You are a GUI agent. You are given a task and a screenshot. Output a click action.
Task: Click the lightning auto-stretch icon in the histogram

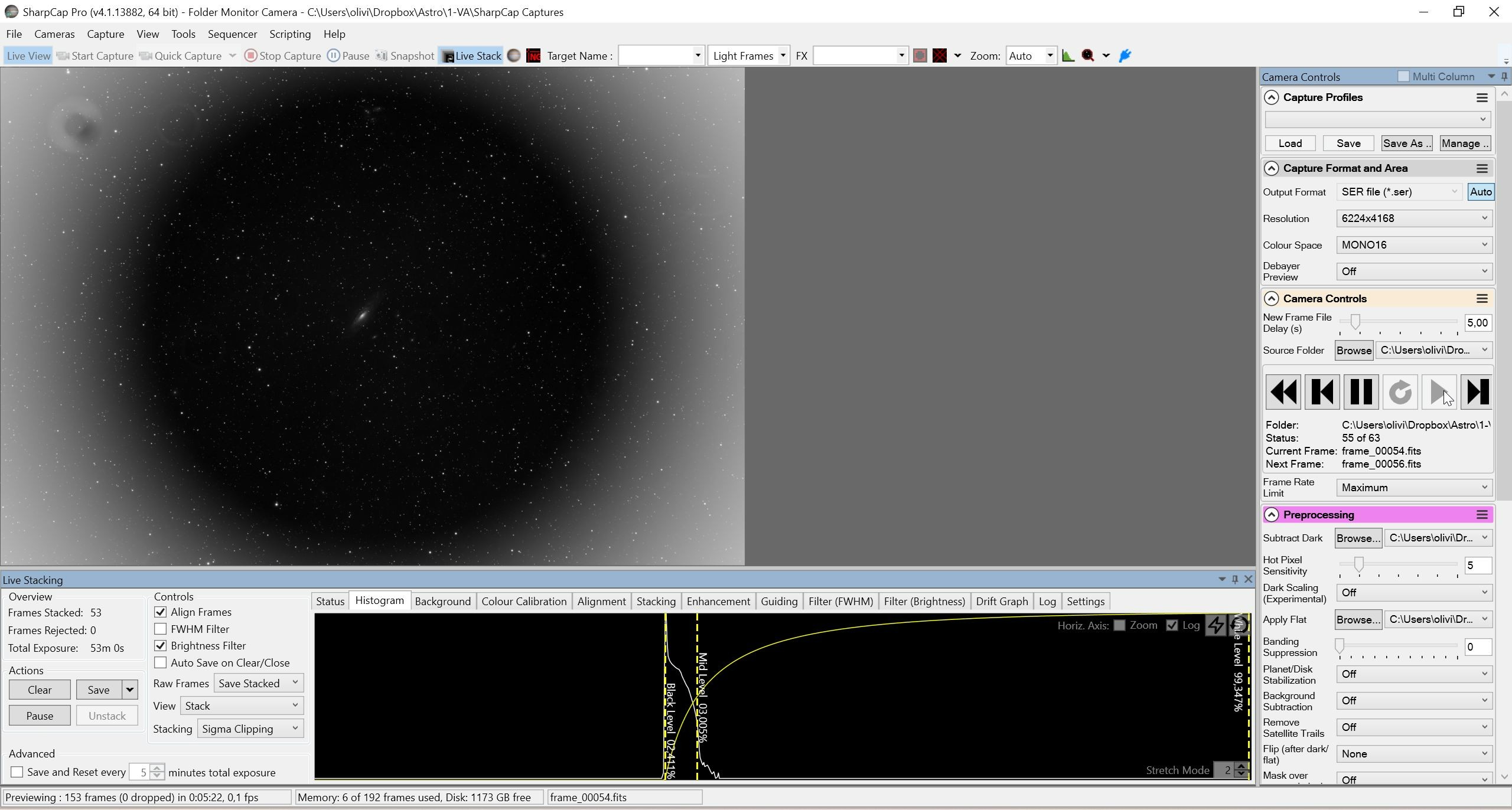(1216, 625)
